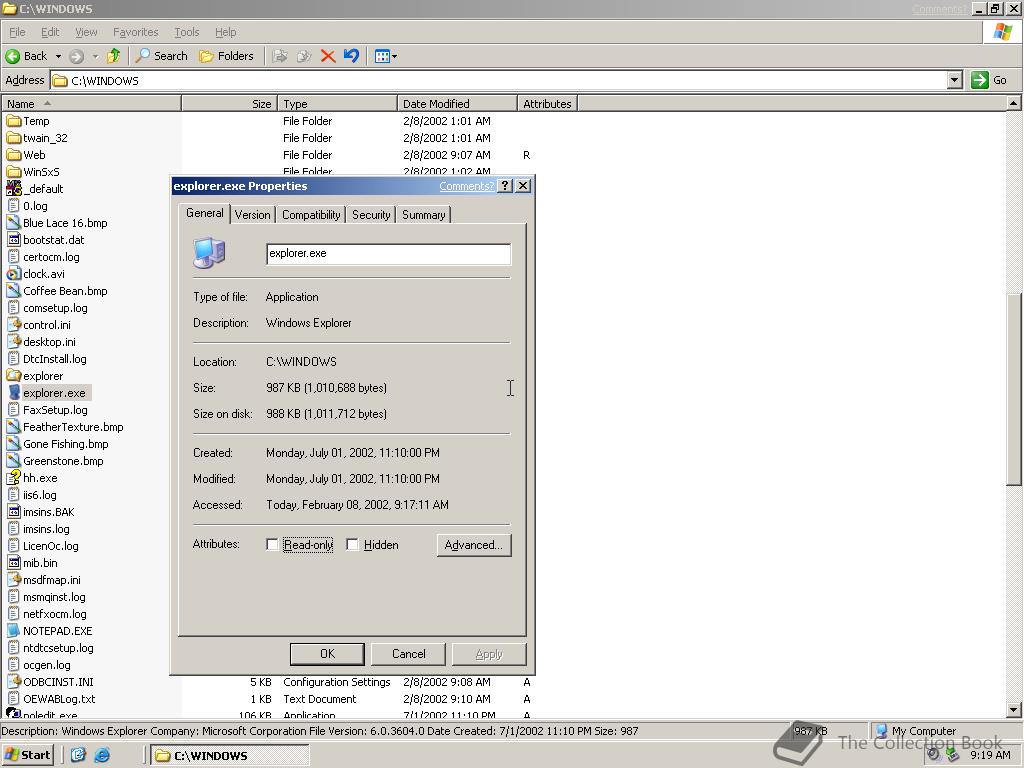This screenshot has height=768, width=1024.
Task: Select the hh.exe help icon
Action: (x=14, y=477)
